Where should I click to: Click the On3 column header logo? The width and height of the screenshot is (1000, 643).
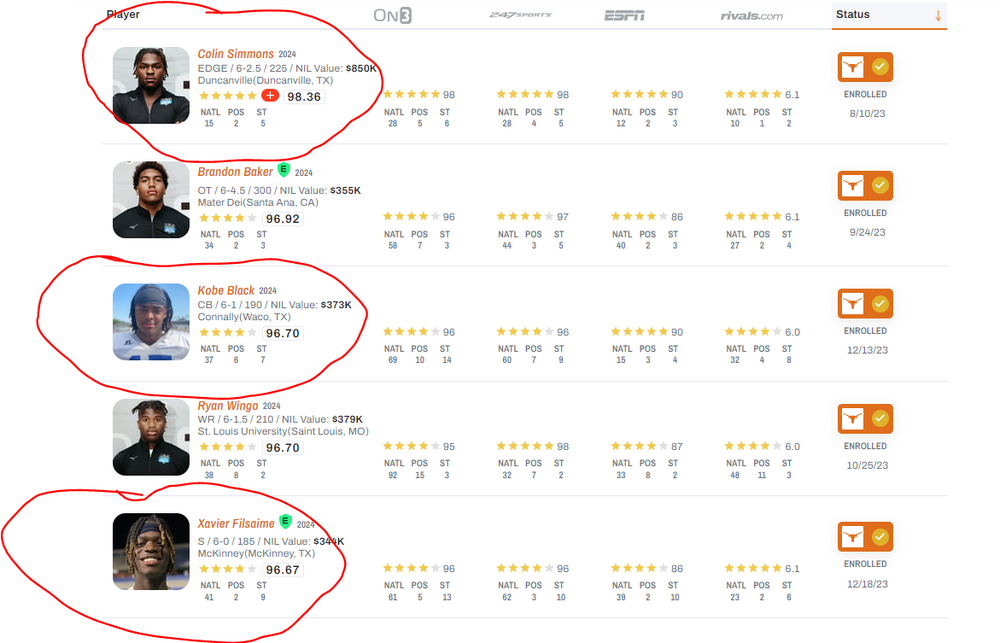[x=392, y=15]
